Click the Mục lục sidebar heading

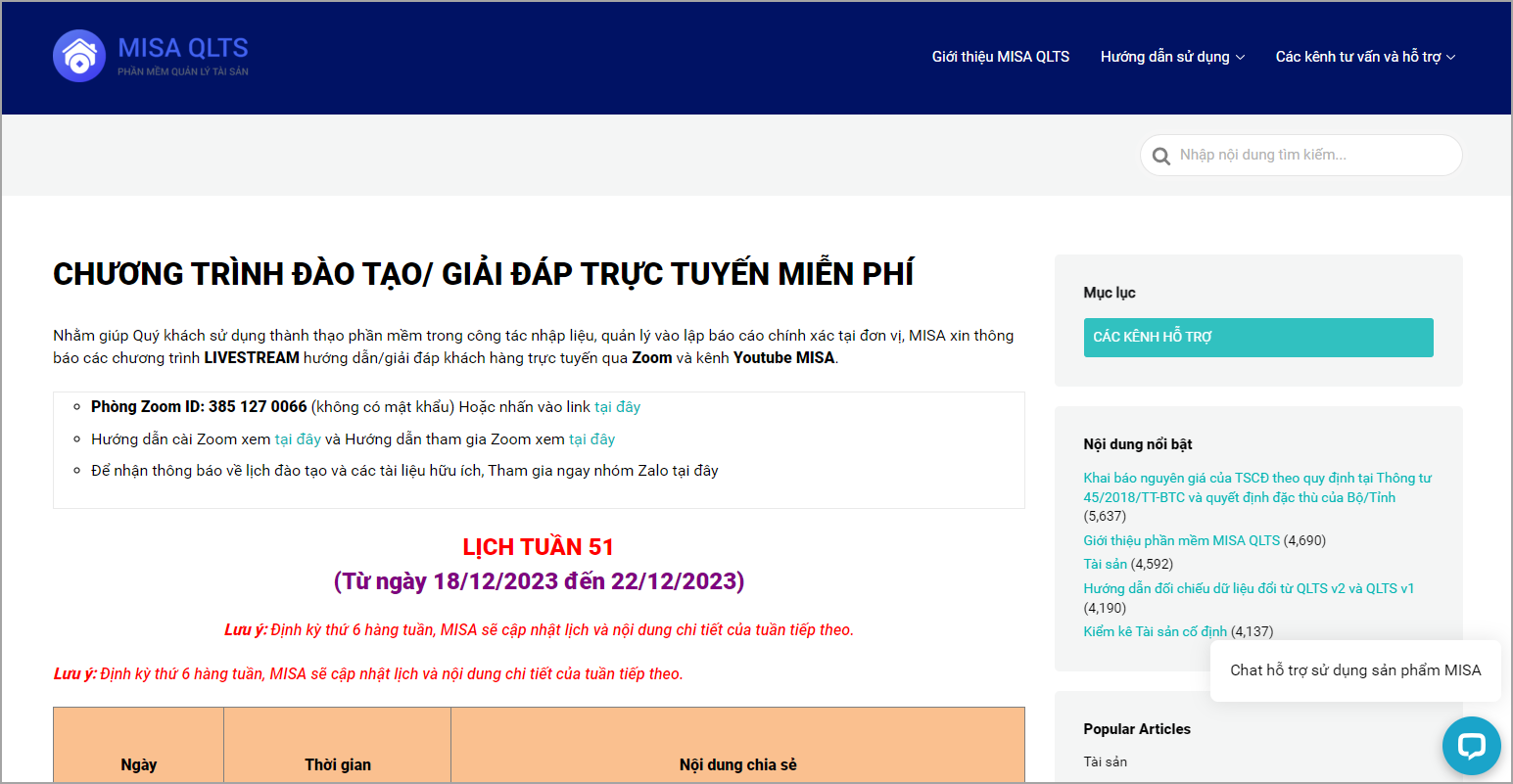coord(1110,293)
